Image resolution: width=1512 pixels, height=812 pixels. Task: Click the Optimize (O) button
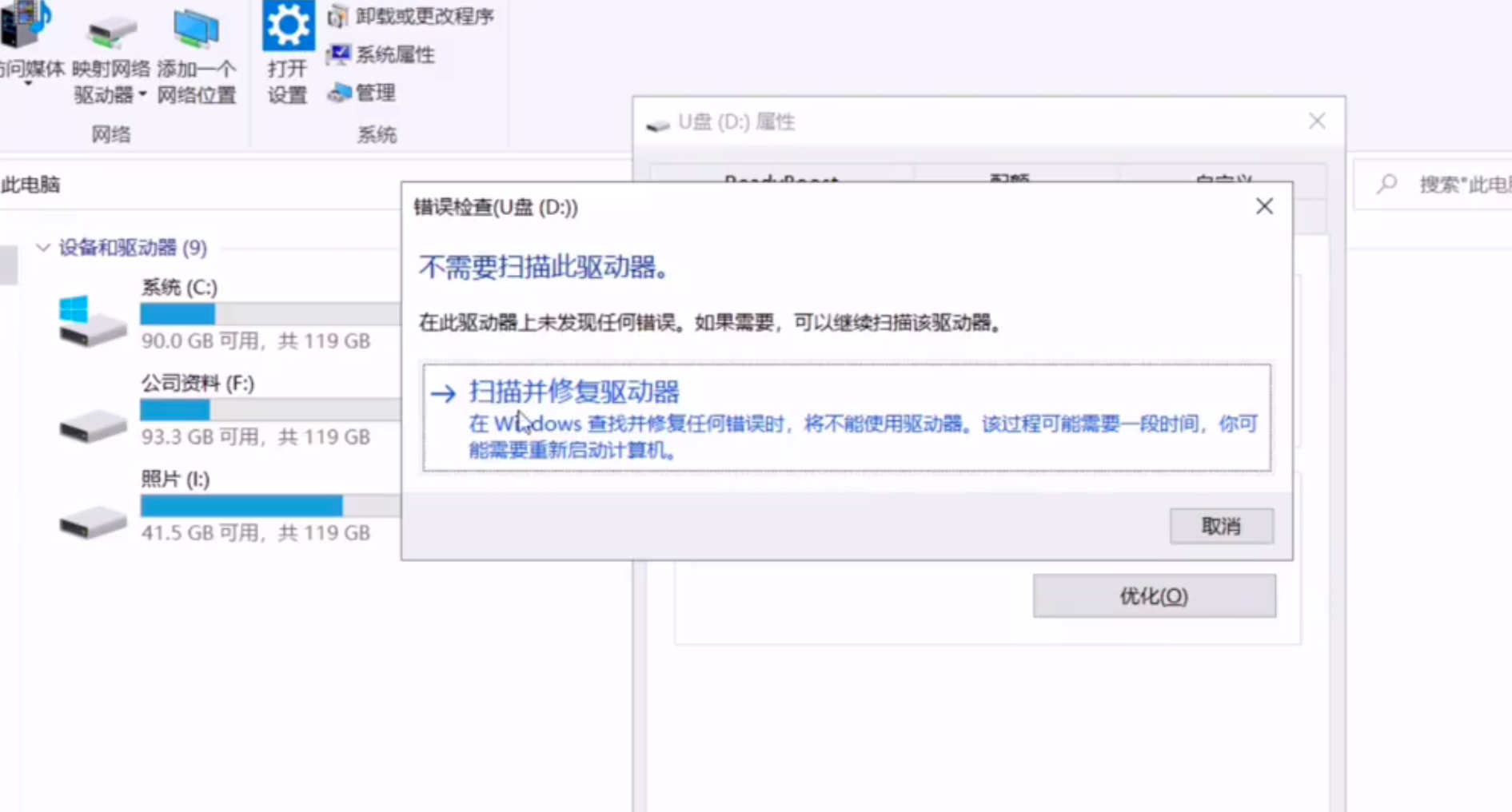1154,595
